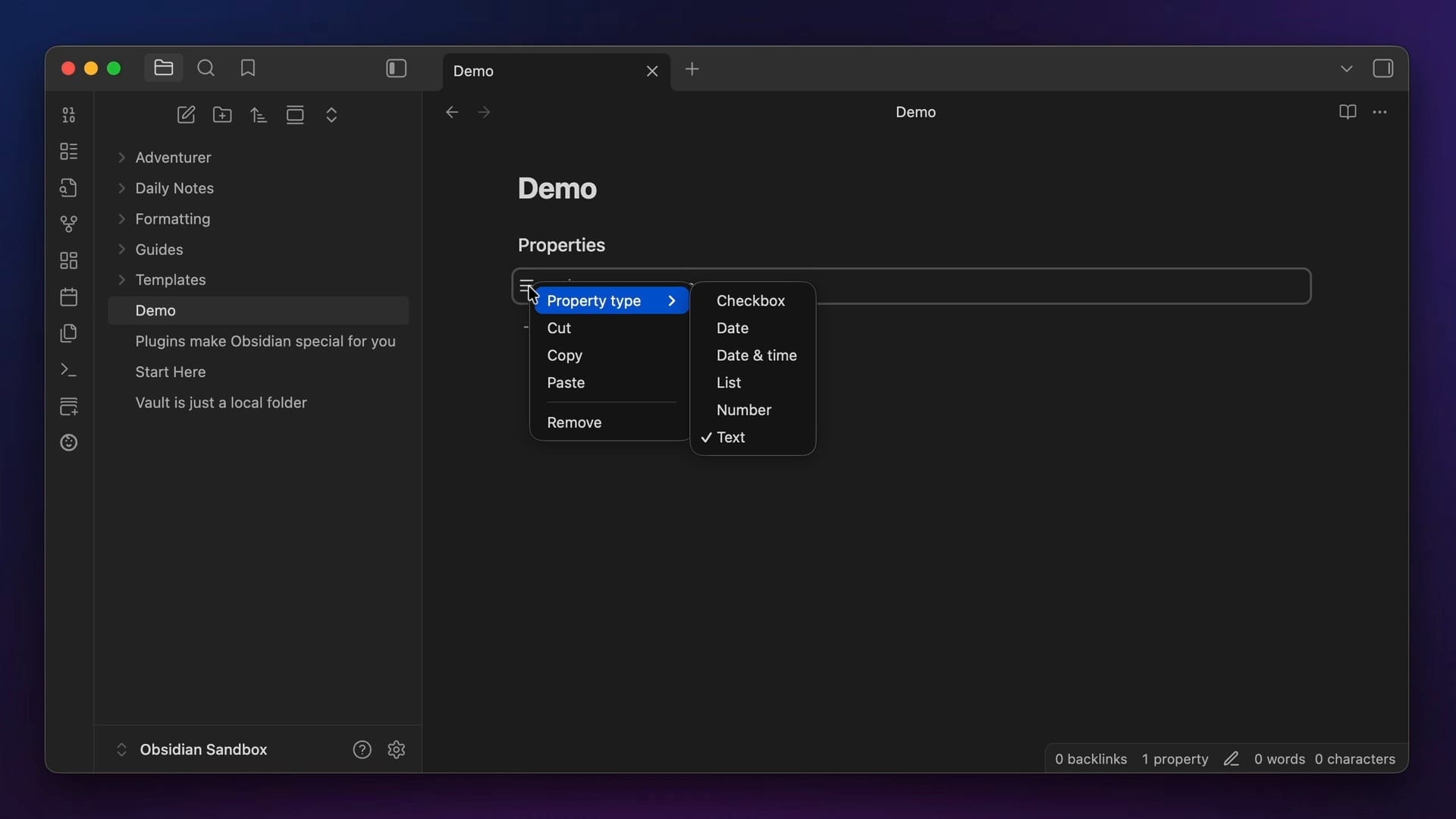Expand the Adventurer folder
This screenshot has width=1456, height=819.
(173, 158)
